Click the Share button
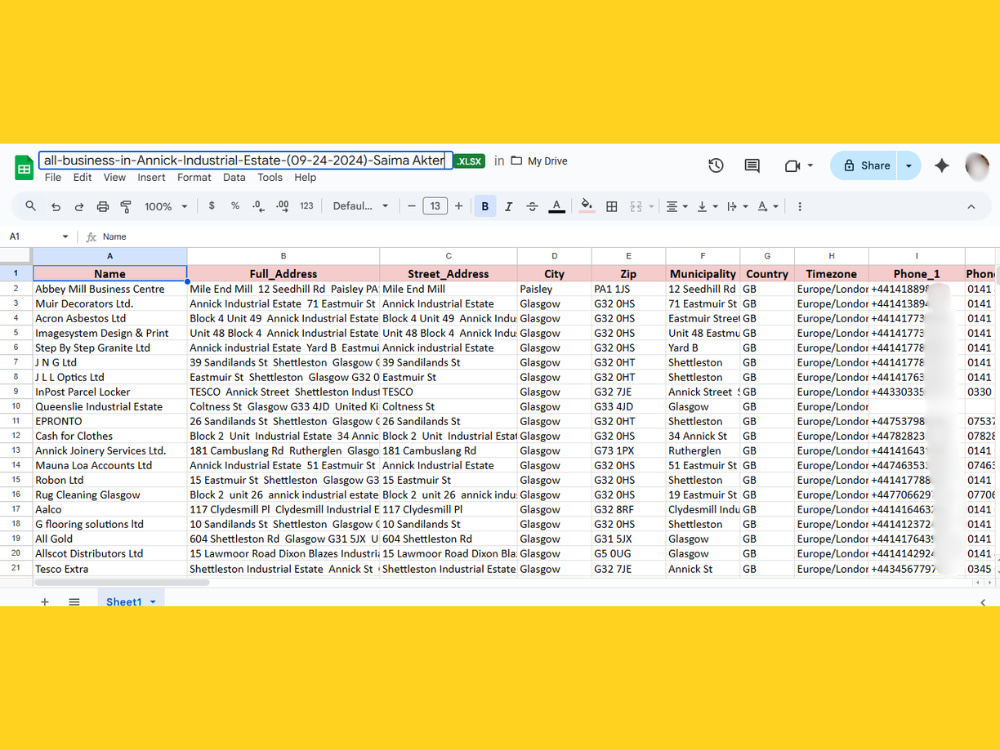This screenshot has height=750, width=1000. pos(865,166)
